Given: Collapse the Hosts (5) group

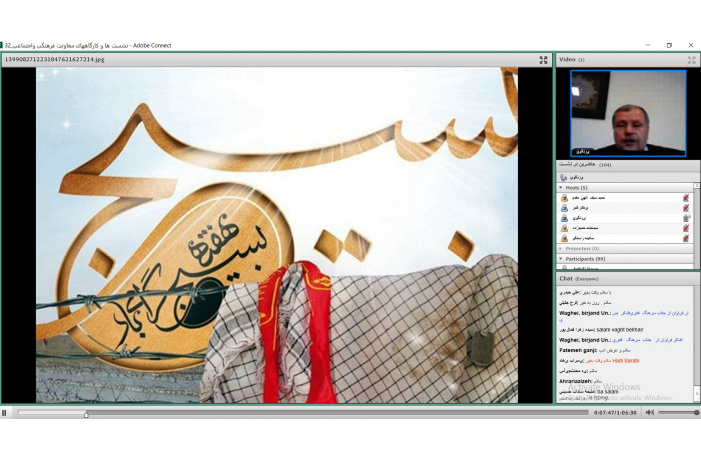Looking at the screenshot, I should click(561, 188).
